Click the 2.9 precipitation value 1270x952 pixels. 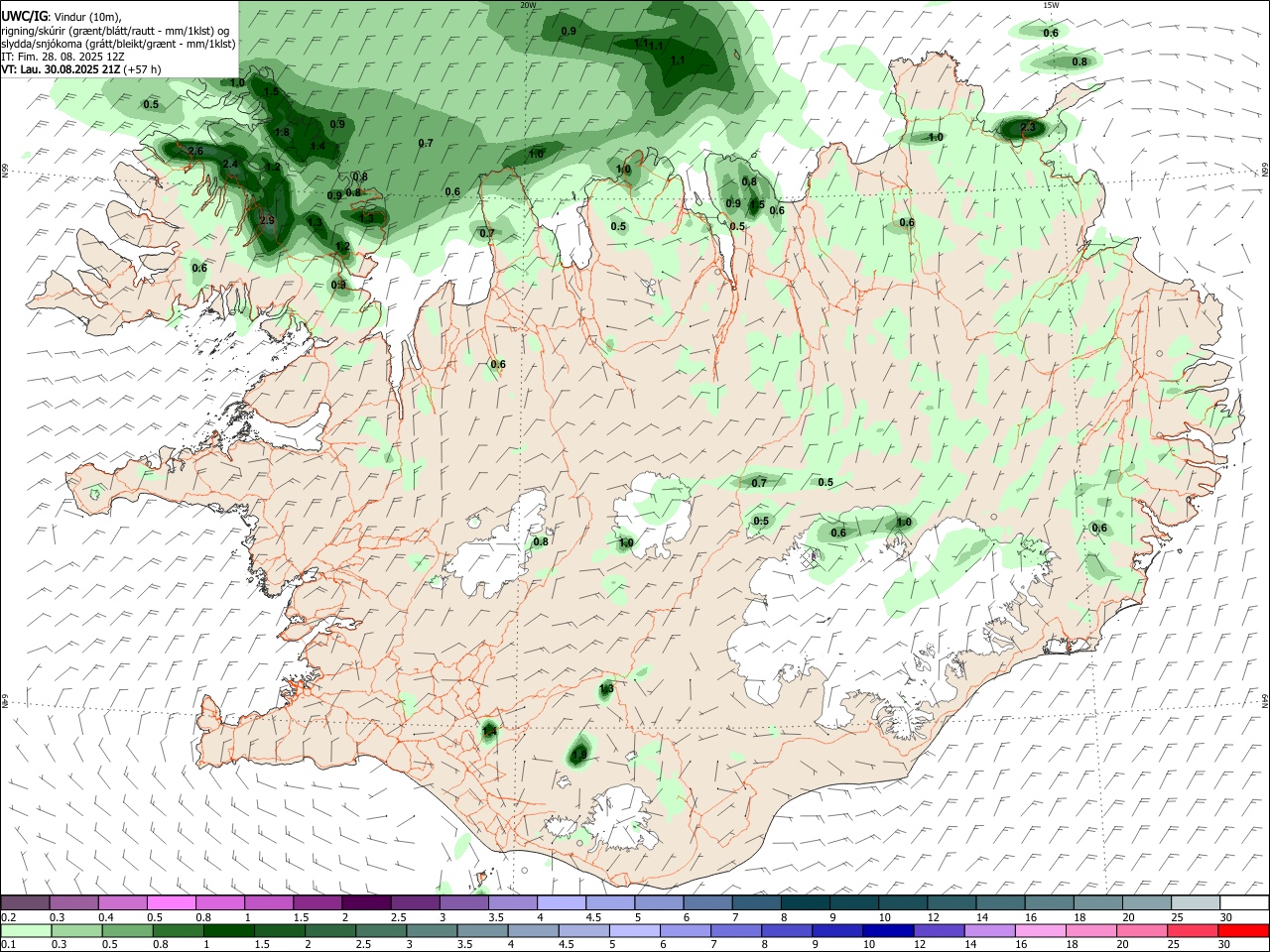click(267, 220)
